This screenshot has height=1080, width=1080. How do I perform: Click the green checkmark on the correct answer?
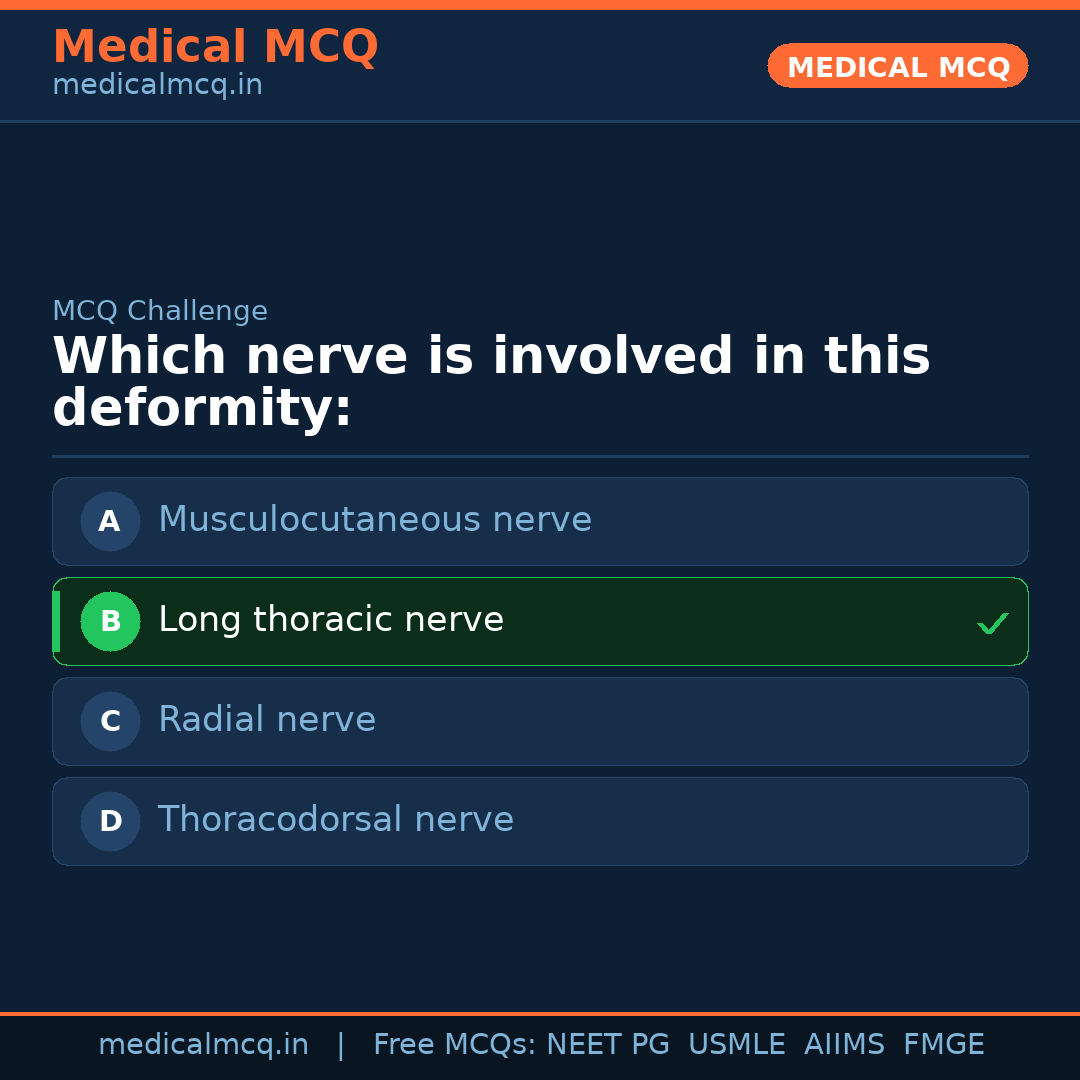coord(993,623)
